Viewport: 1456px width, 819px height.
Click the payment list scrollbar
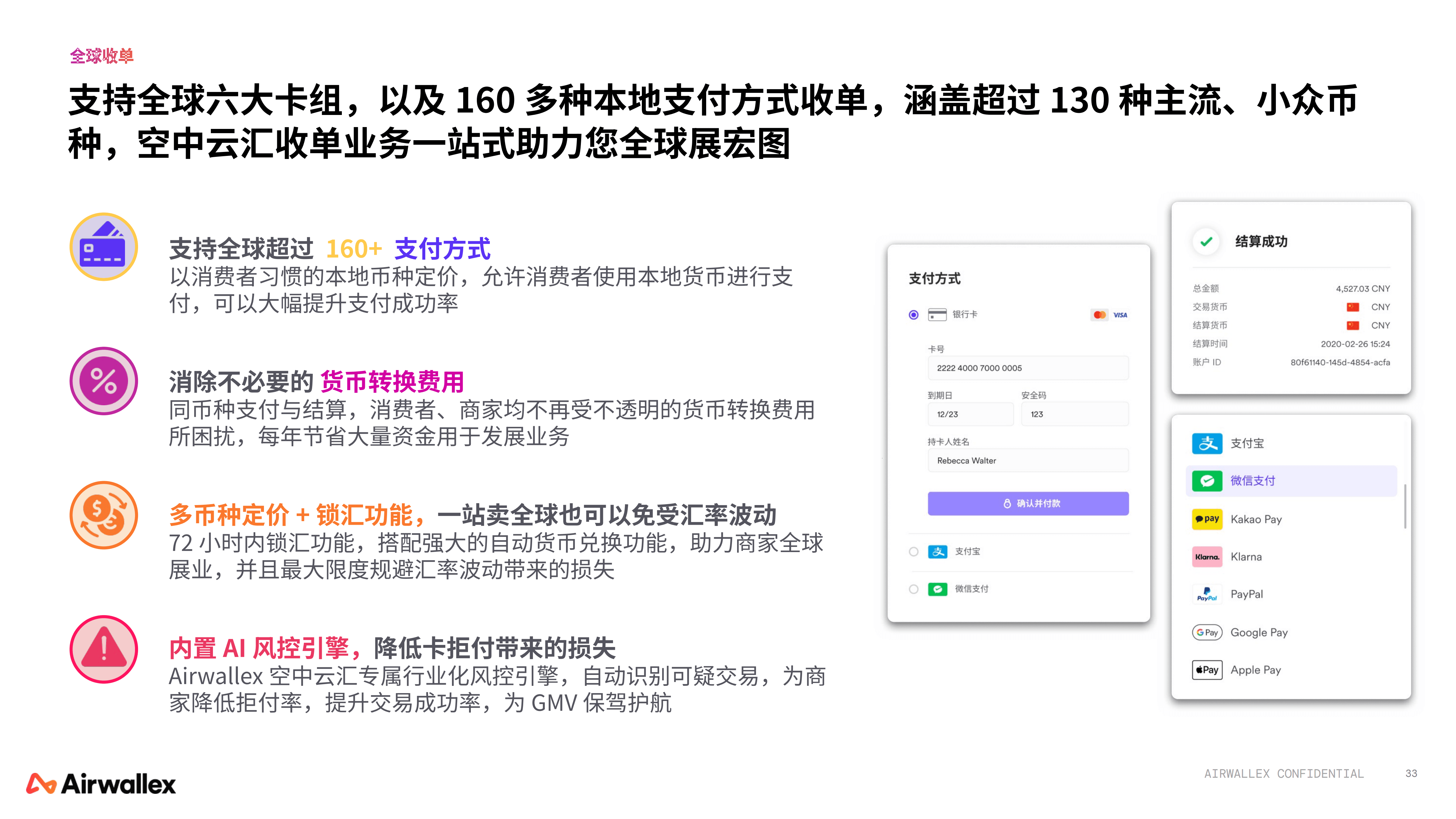coord(1405,507)
